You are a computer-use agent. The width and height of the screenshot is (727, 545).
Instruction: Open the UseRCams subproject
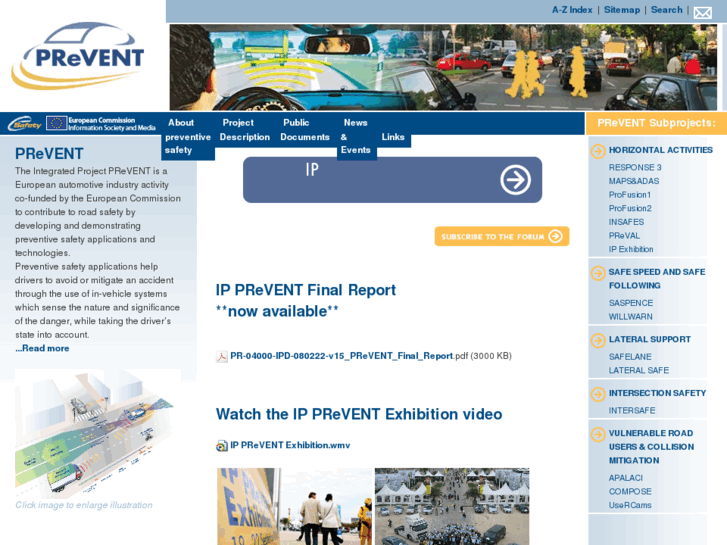pyautogui.click(x=630, y=505)
